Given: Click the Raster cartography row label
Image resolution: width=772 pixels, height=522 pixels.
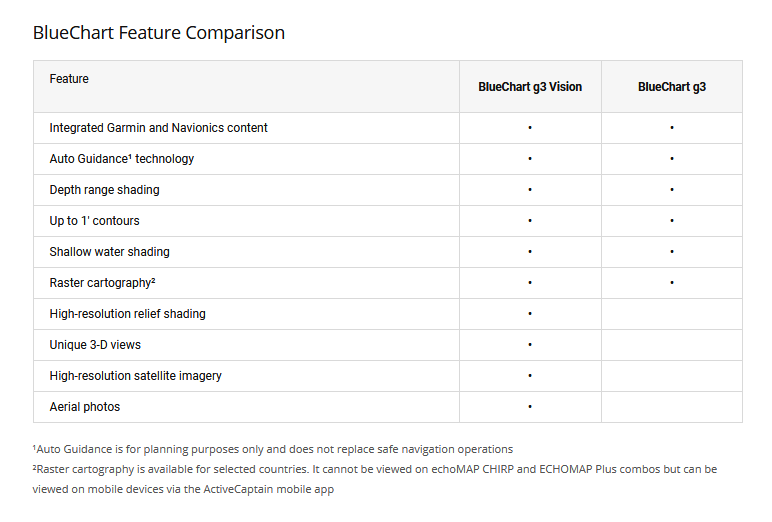Looking at the screenshot, I should 102,283.
